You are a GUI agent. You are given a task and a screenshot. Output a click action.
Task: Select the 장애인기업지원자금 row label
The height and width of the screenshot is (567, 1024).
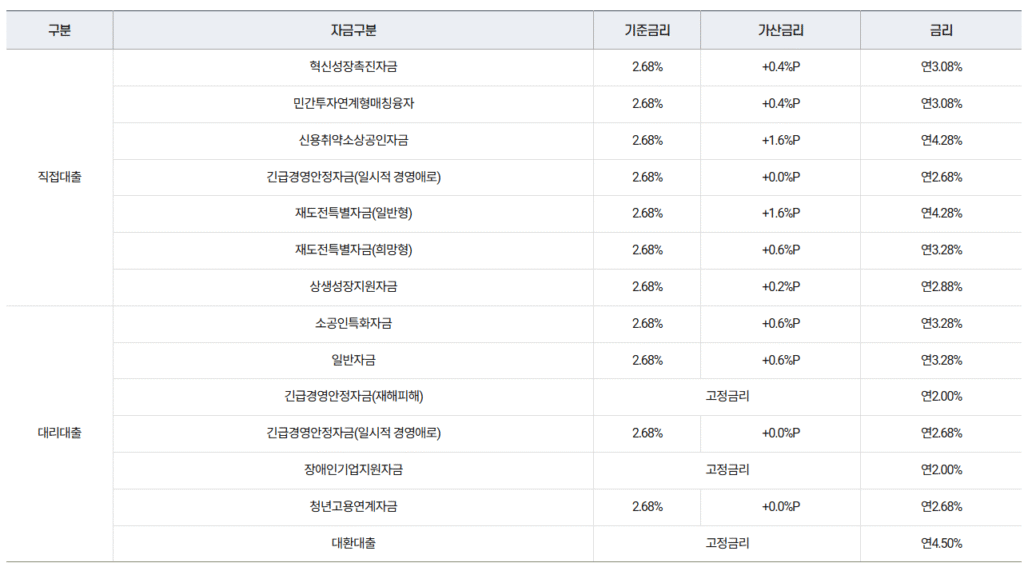point(353,470)
